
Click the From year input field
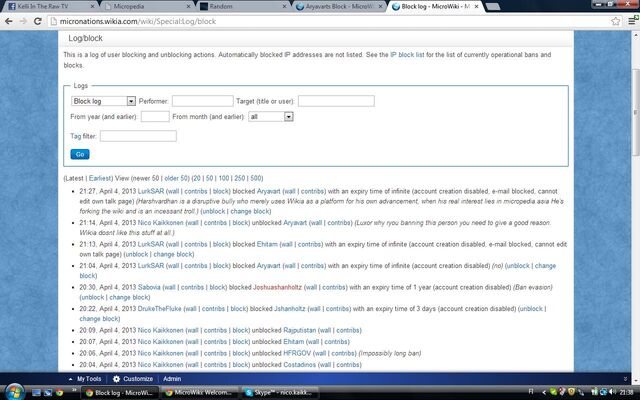155,117
